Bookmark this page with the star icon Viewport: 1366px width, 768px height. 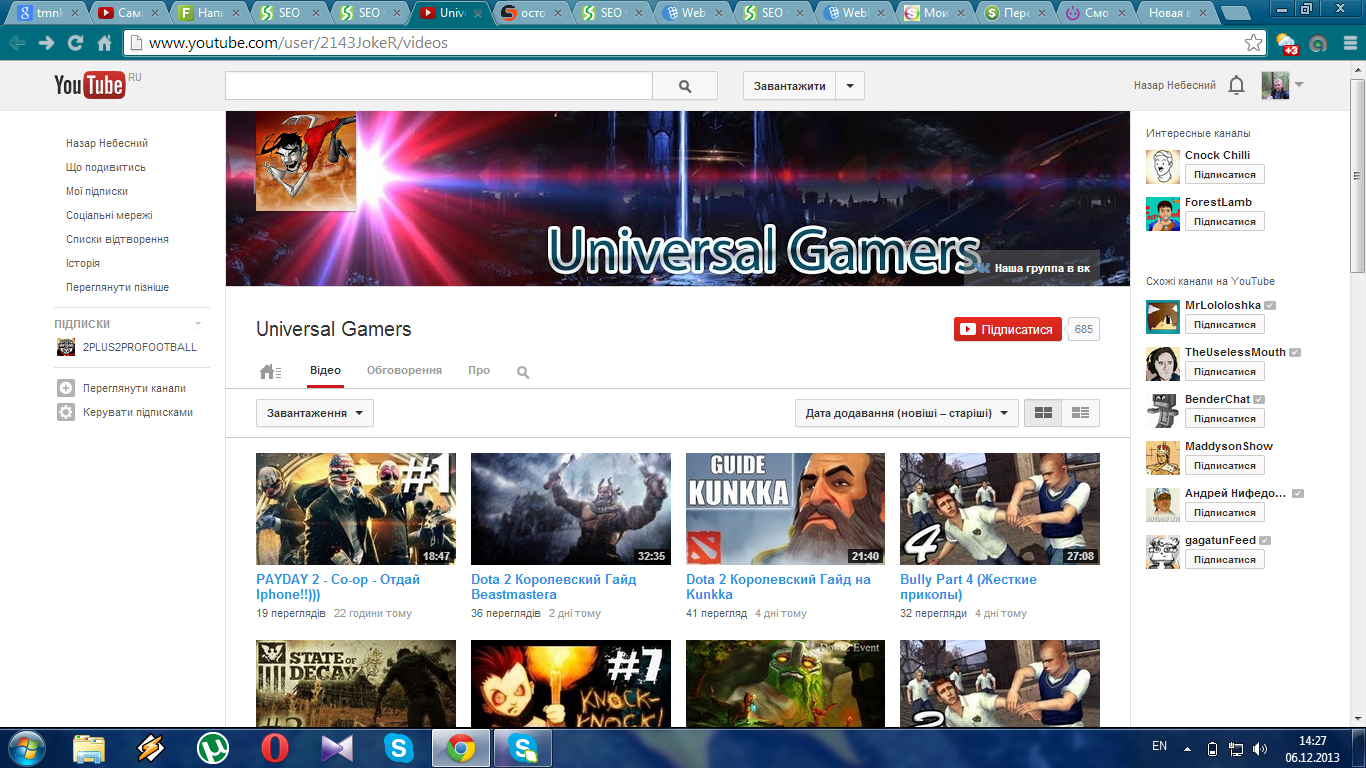(1253, 43)
